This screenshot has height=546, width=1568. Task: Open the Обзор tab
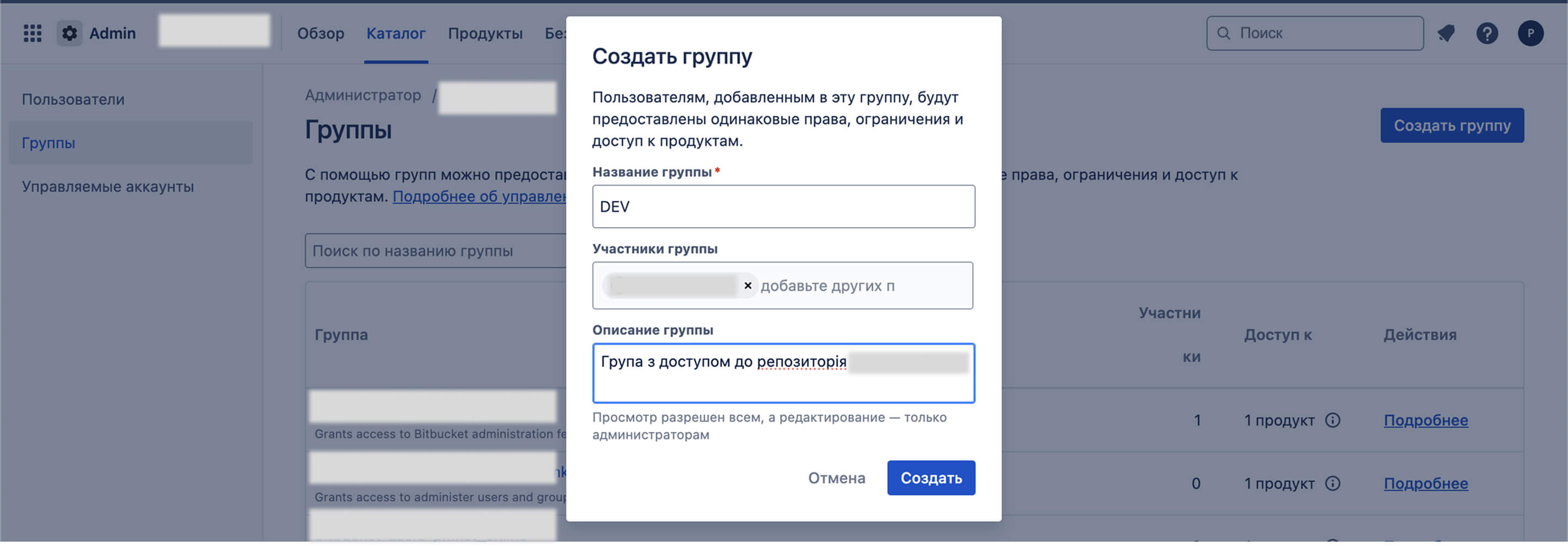(321, 34)
